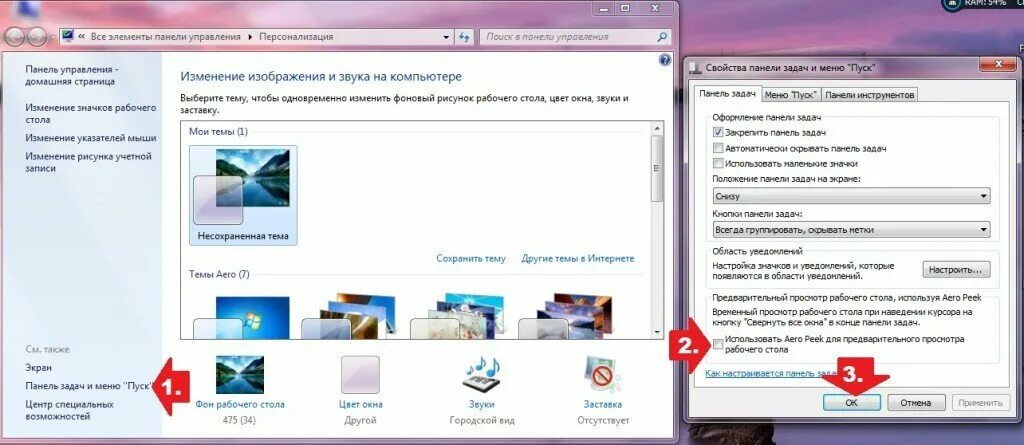The width and height of the screenshot is (1024, 445).
Task: Open Изменение рисунка учетной записи link
Action: pyautogui.click(x=88, y=162)
